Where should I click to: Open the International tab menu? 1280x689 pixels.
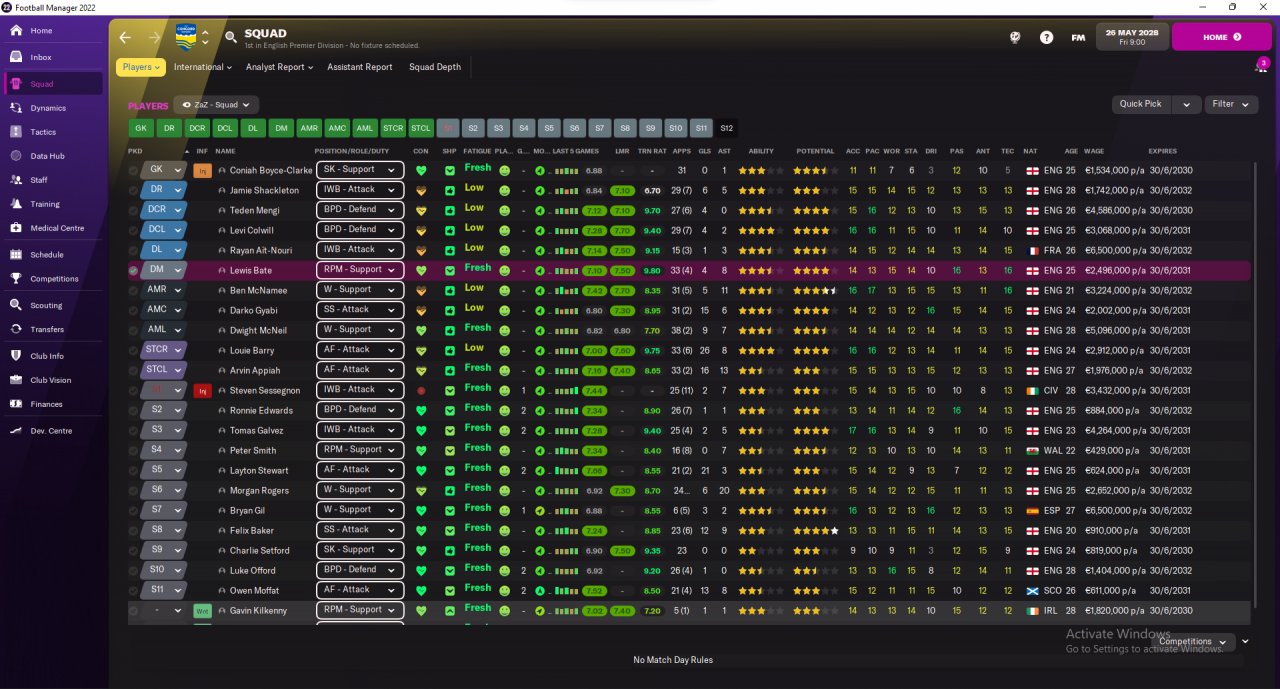(203, 67)
